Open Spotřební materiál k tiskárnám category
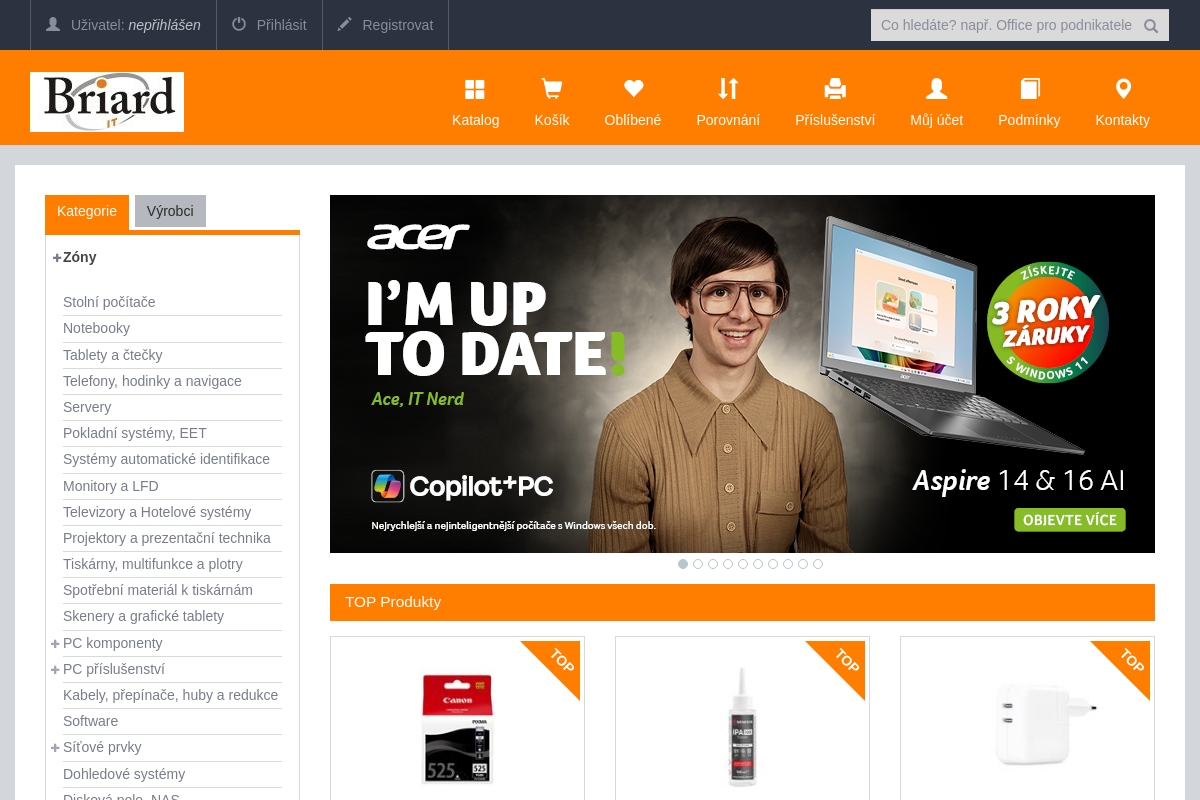The height and width of the screenshot is (800, 1200). (x=158, y=590)
